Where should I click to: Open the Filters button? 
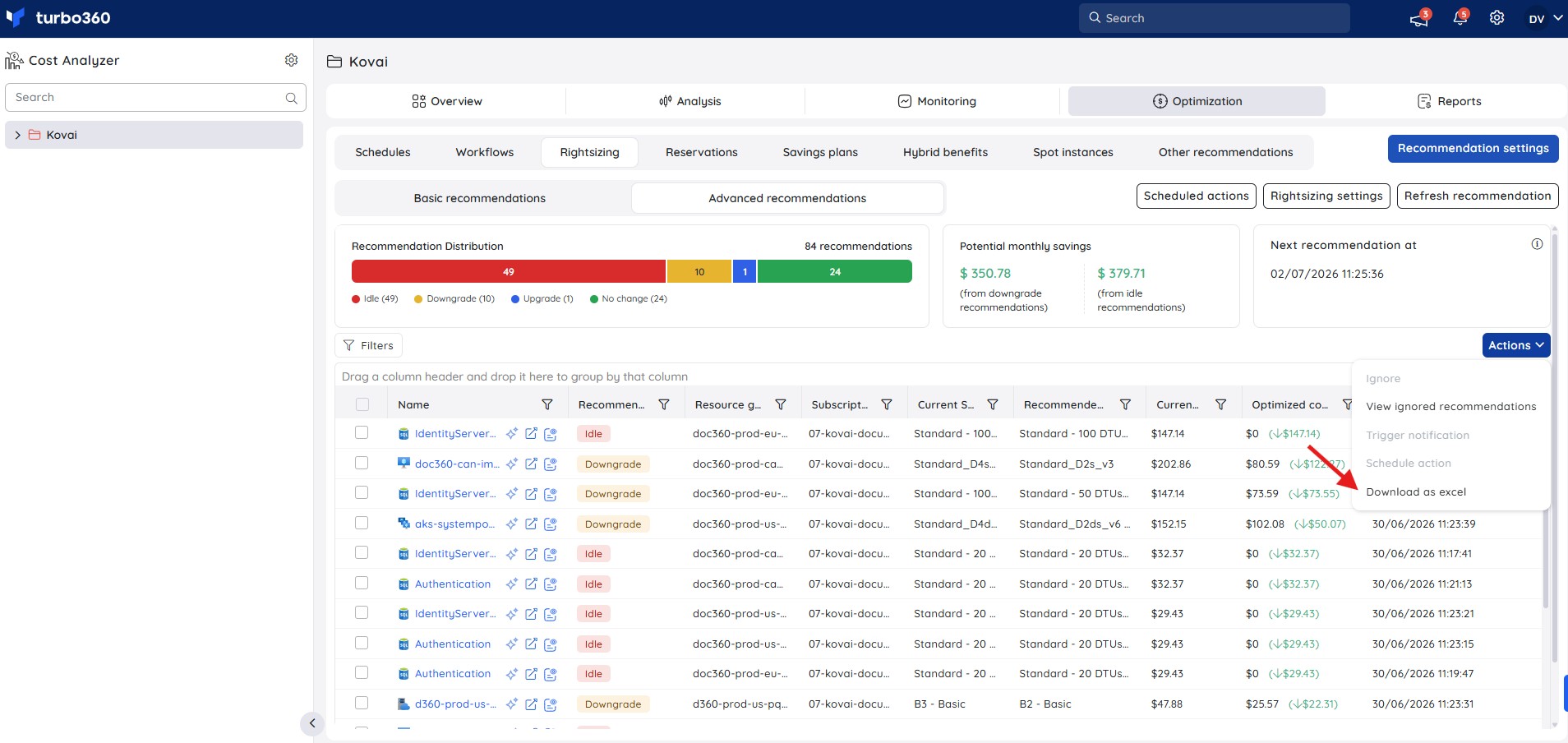(368, 345)
